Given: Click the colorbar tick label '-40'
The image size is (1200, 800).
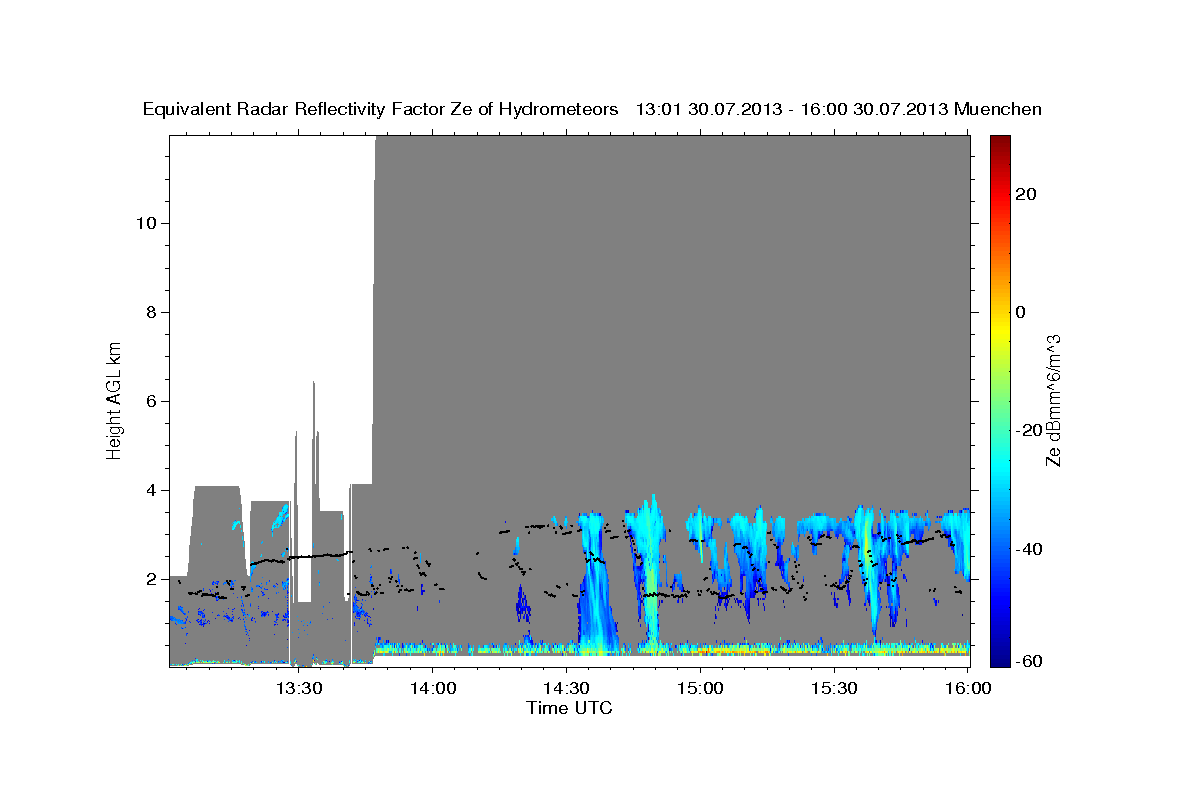Looking at the screenshot, I should (x=1027, y=549).
